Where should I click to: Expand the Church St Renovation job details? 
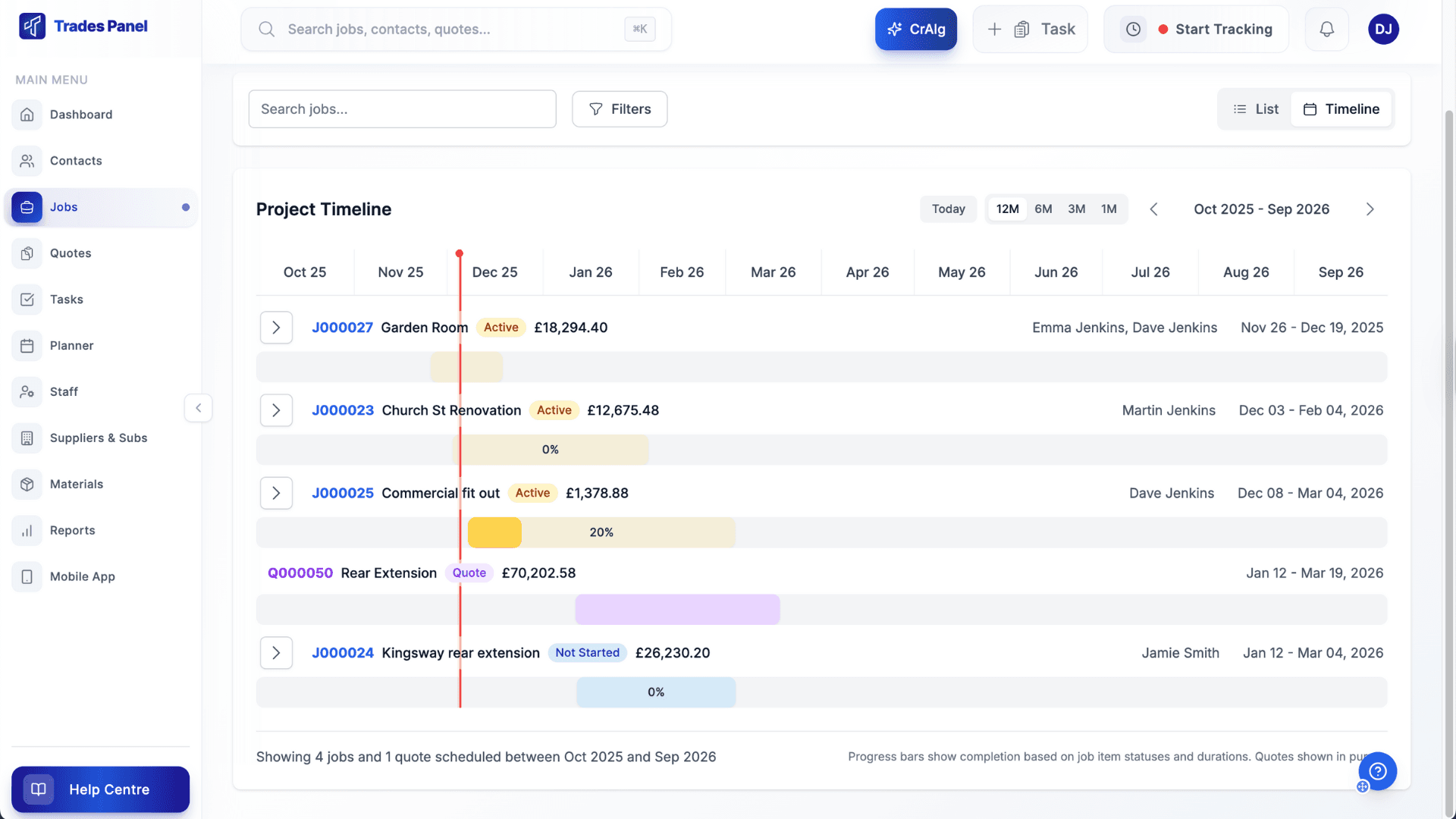(276, 410)
